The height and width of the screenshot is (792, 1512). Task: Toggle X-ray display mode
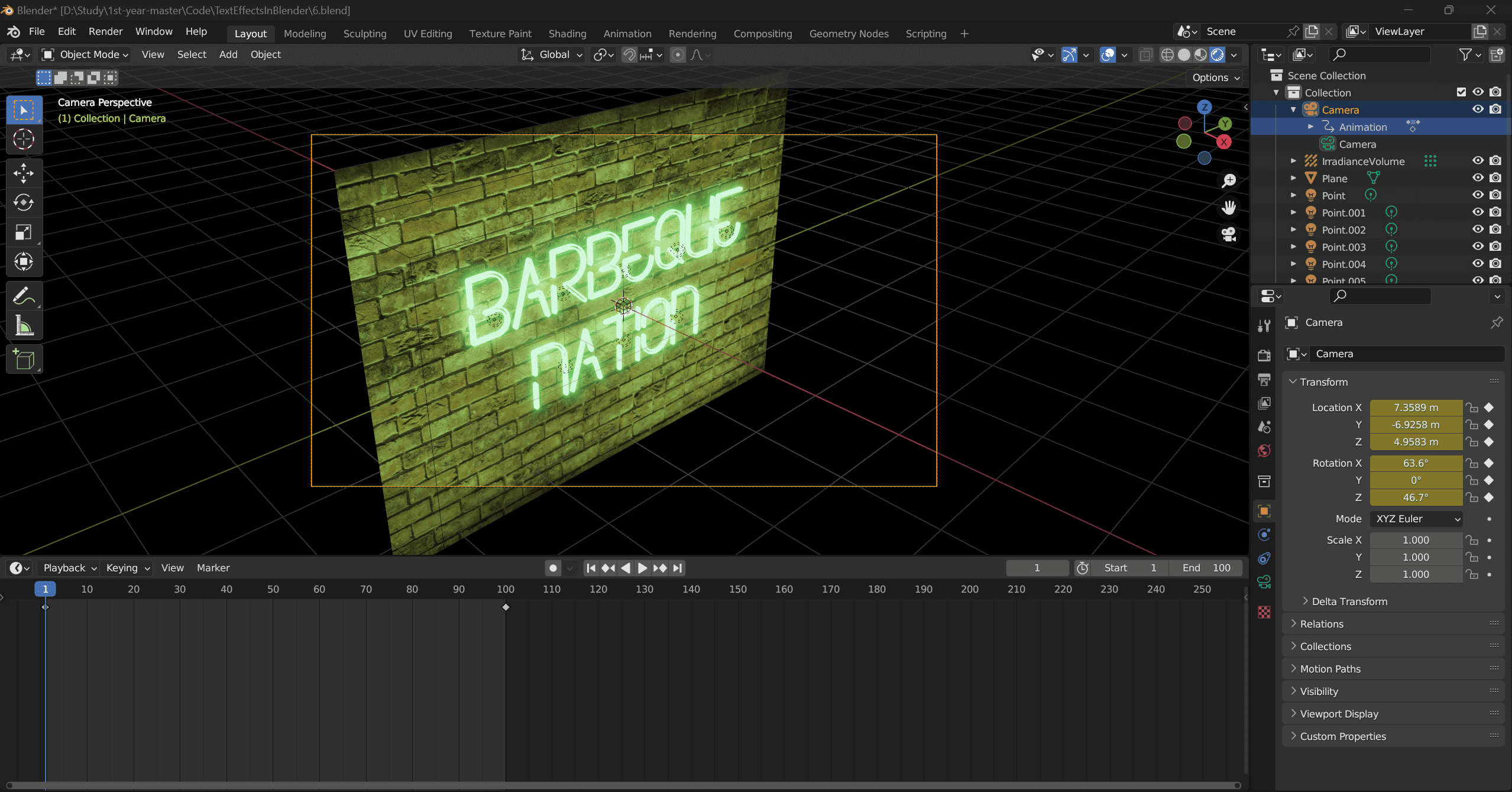[x=1145, y=55]
